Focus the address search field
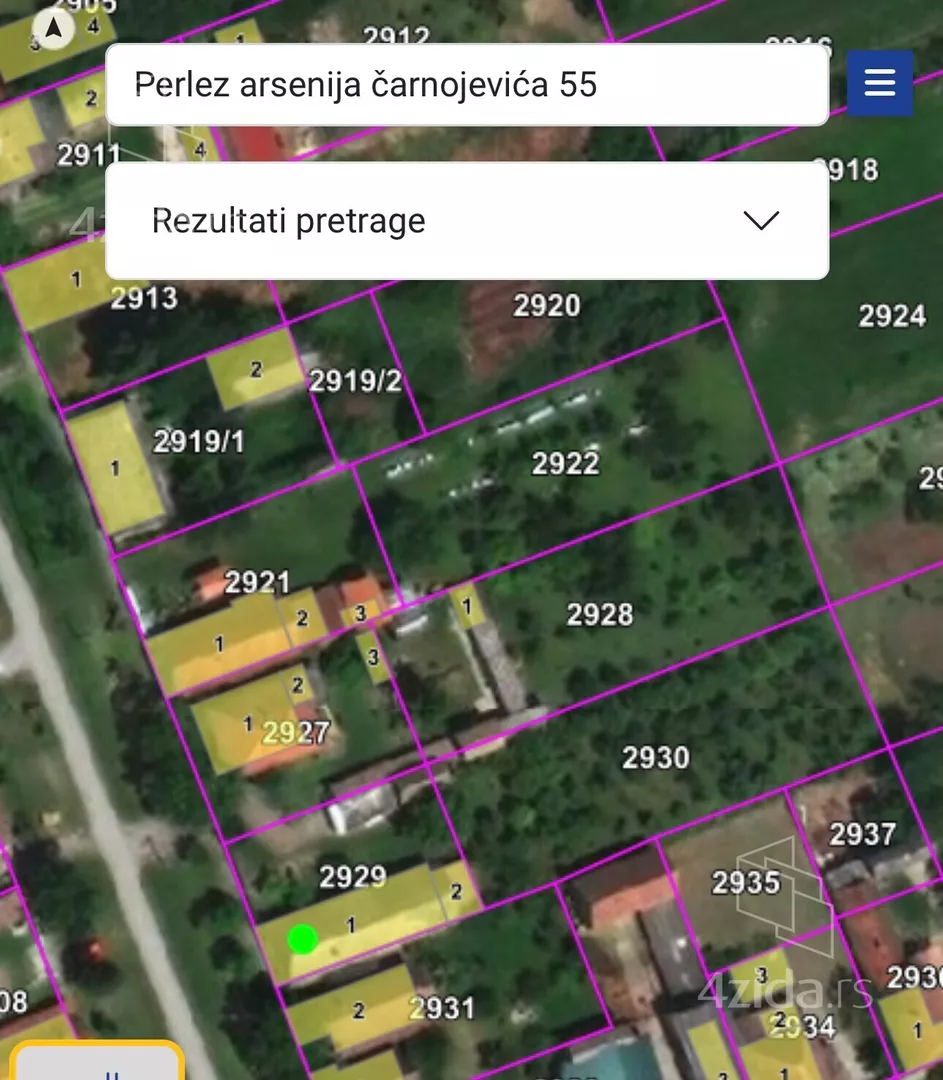 467,85
